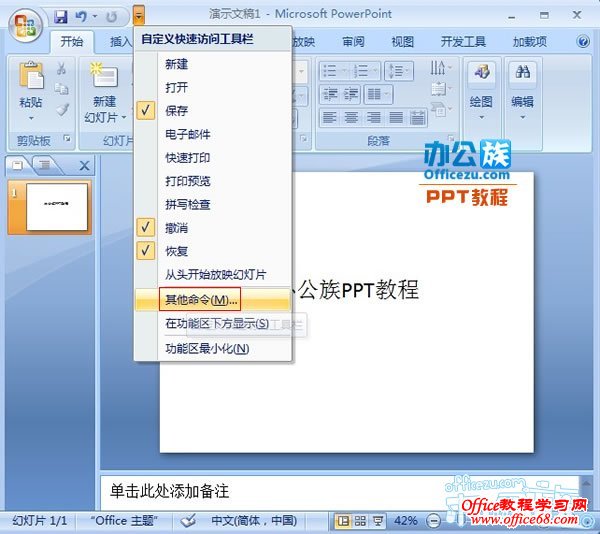
Task: Click the Columns icon
Action: click(x=374, y=94)
